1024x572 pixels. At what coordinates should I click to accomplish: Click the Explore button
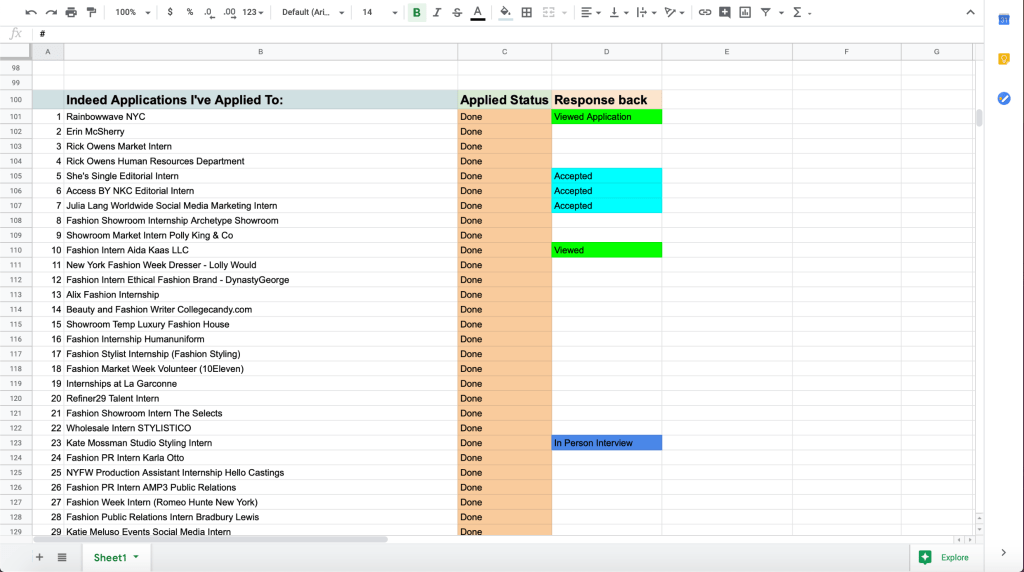coord(945,557)
